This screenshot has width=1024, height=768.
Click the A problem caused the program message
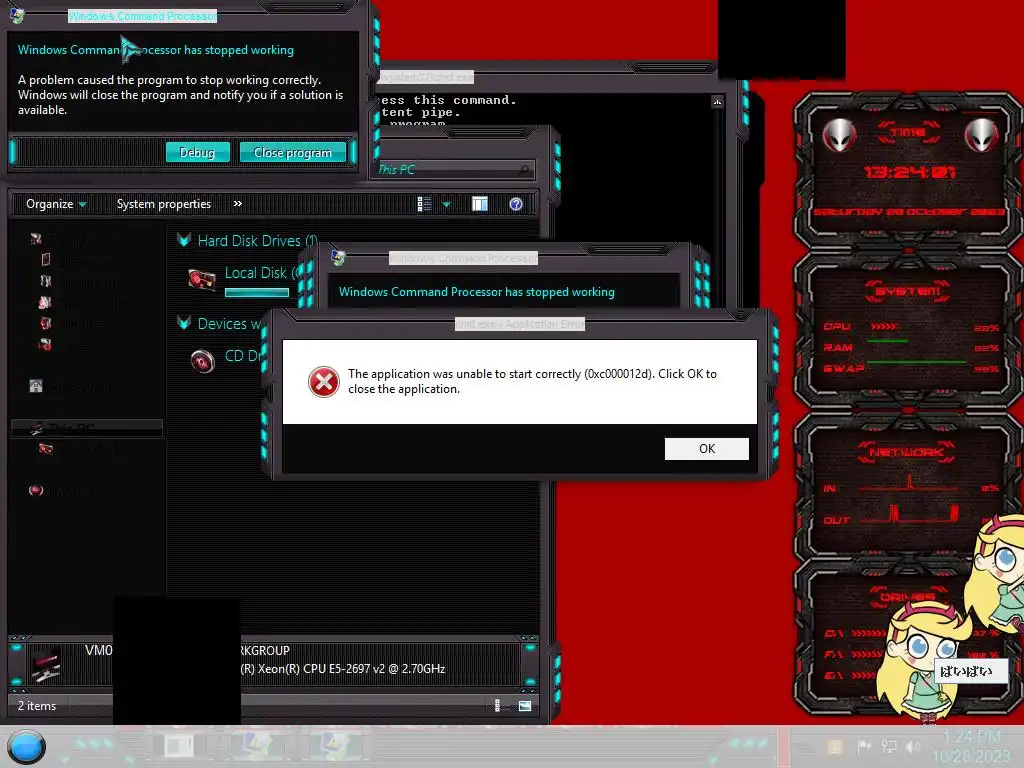[x=180, y=95]
